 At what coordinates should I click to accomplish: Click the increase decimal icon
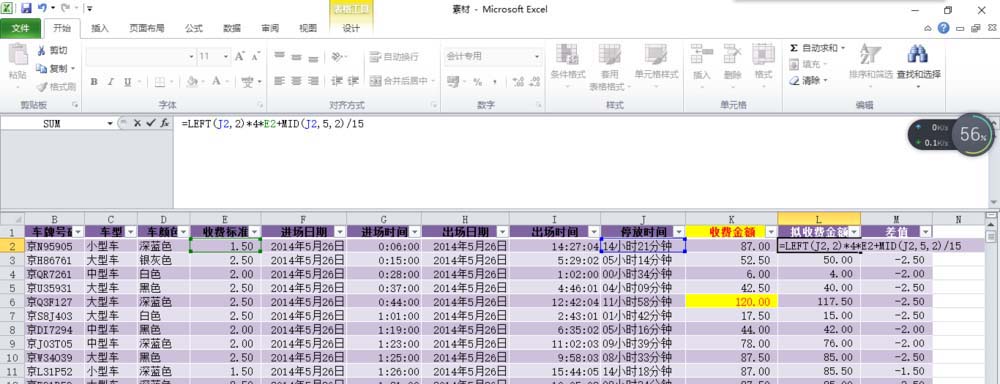click(x=517, y=82)
